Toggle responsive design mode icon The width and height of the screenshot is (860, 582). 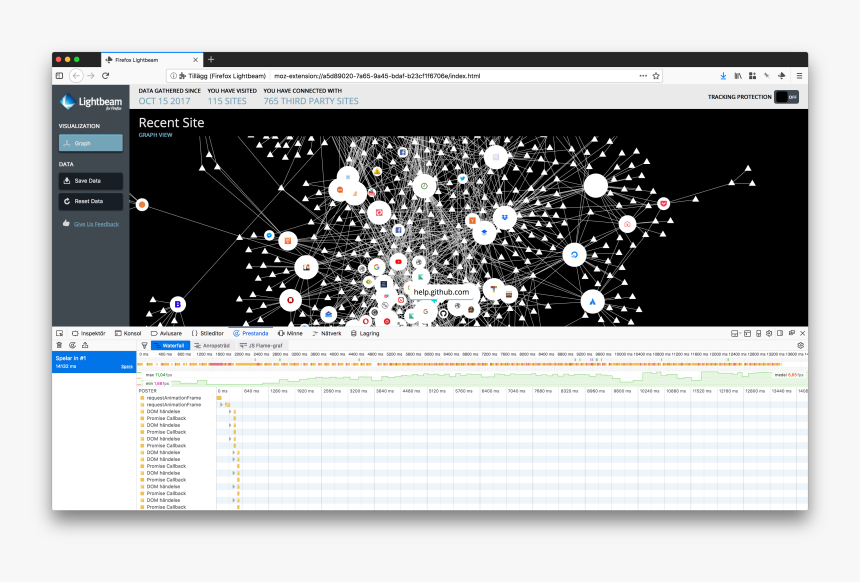758,333
